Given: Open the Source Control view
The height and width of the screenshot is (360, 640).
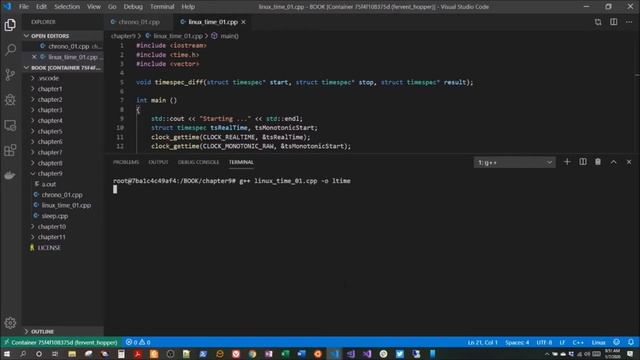Looking at the screenshot, I should [x=10, y=75].
